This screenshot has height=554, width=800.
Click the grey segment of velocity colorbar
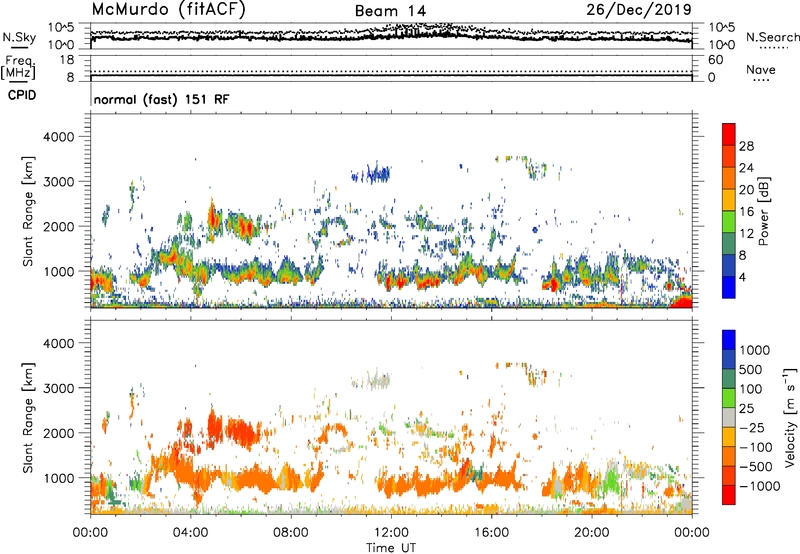pos(729,418)
